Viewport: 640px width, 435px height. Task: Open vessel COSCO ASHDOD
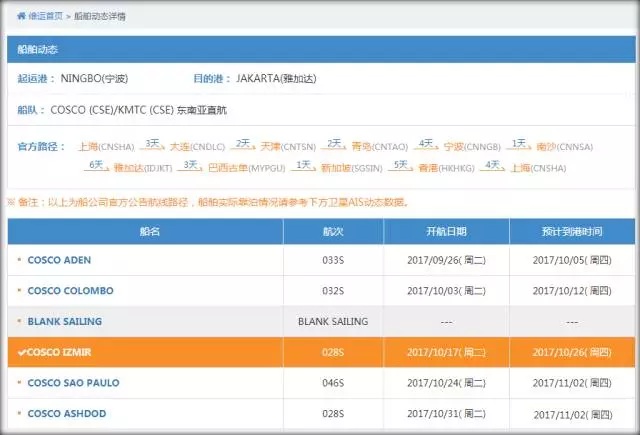(67, 413)
